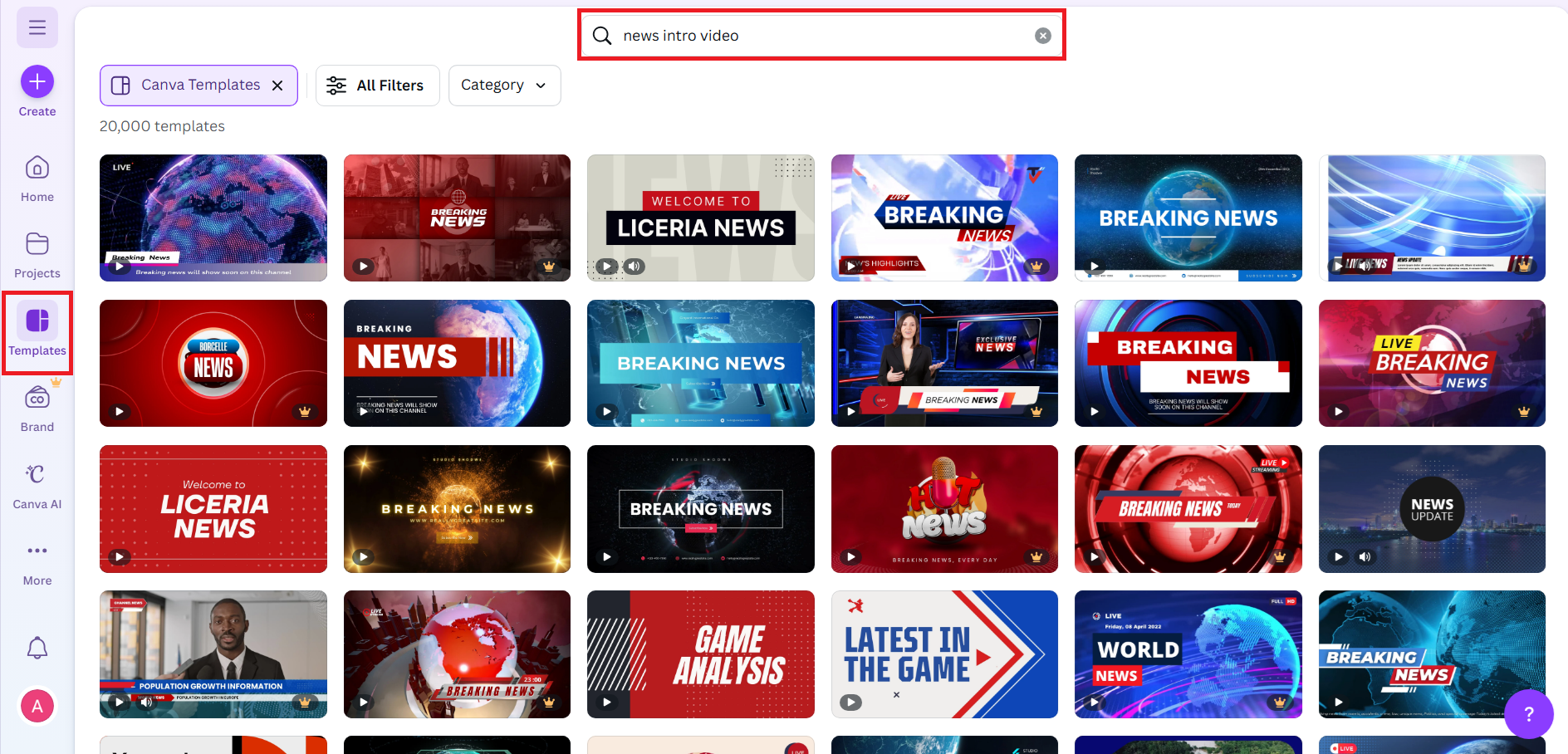Open Projects folder in the sidebar

37,255
